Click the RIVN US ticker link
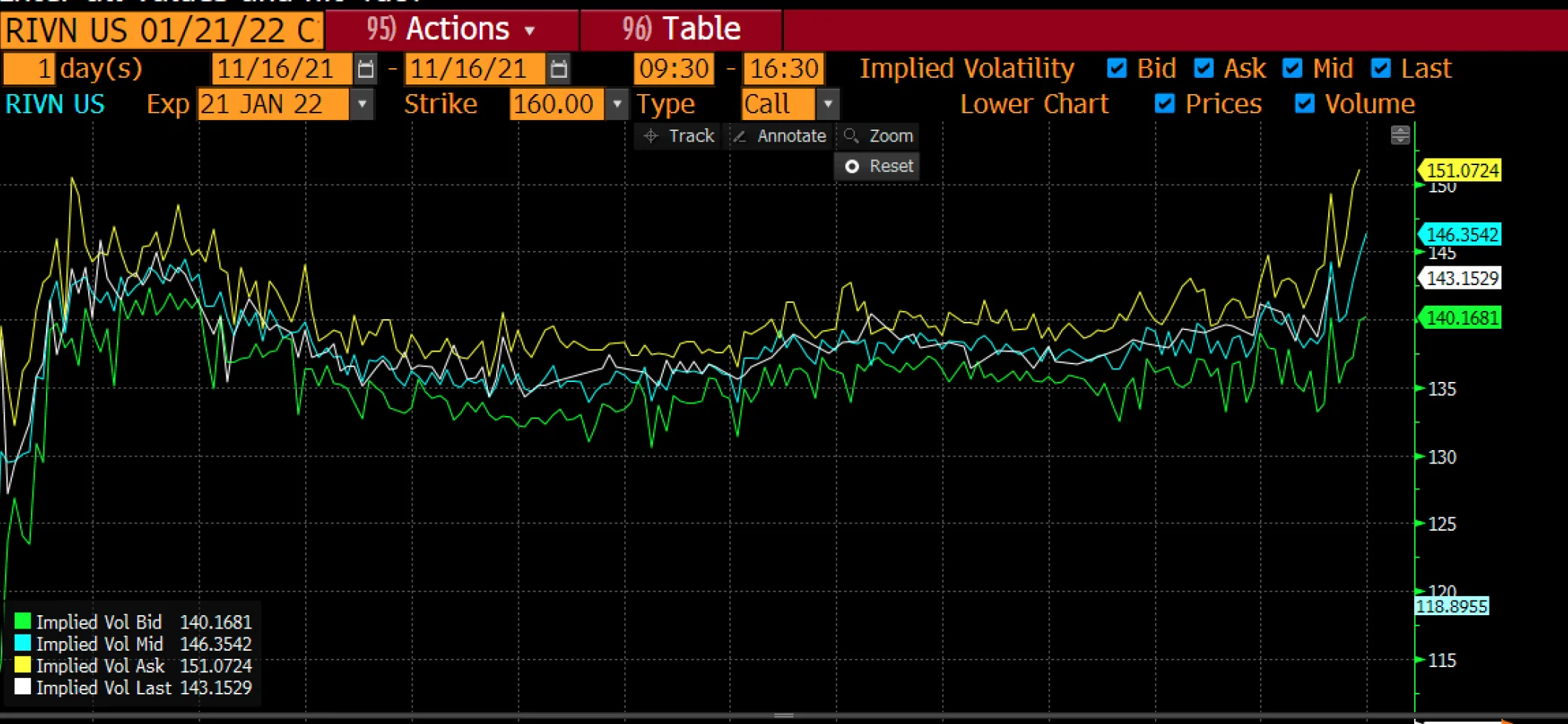The width and height of the screenshot is (1568, 724). (55, 104)
